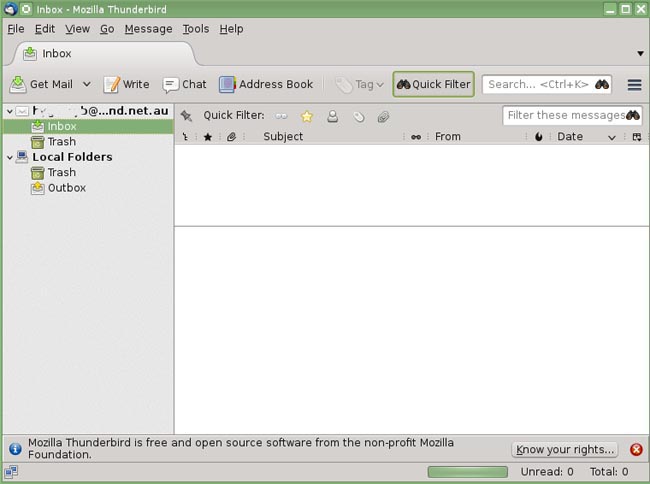Click the progress bar in status bar

pos(468,472)
